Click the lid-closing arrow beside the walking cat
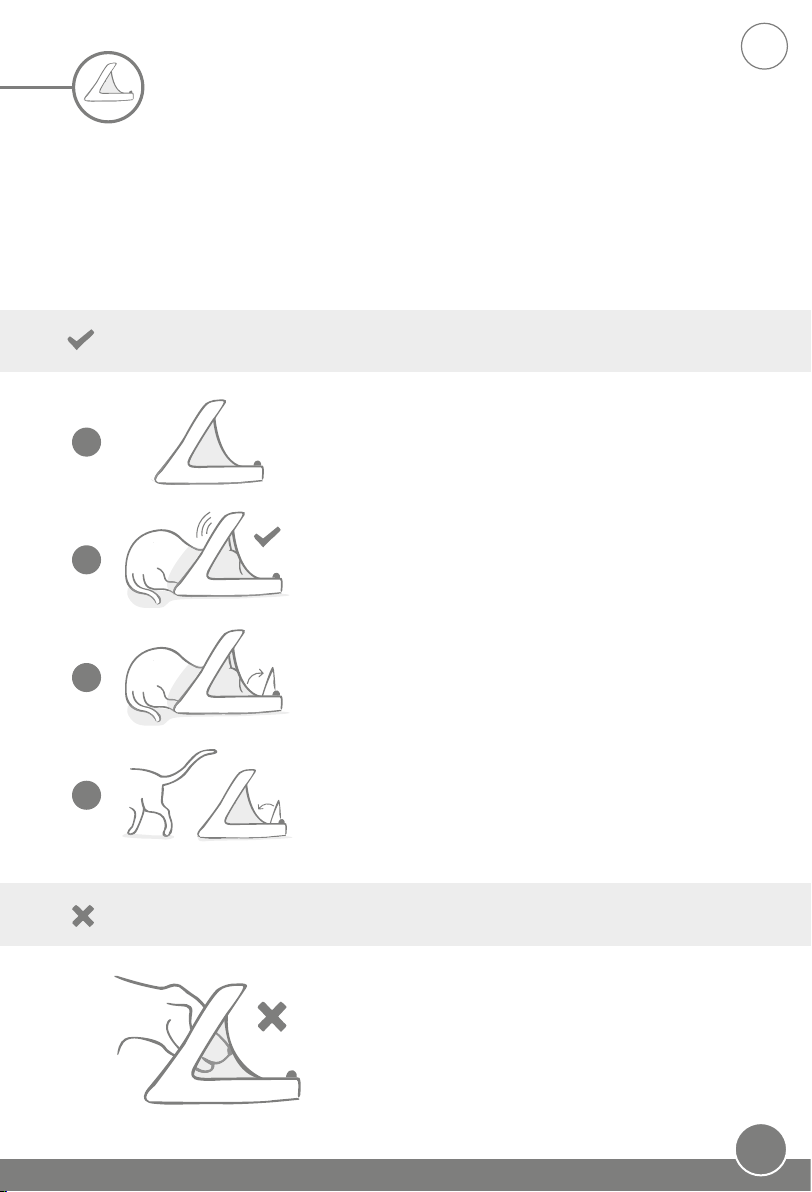Viewport: 812px width, 1192px height. (x=265, y=804)
